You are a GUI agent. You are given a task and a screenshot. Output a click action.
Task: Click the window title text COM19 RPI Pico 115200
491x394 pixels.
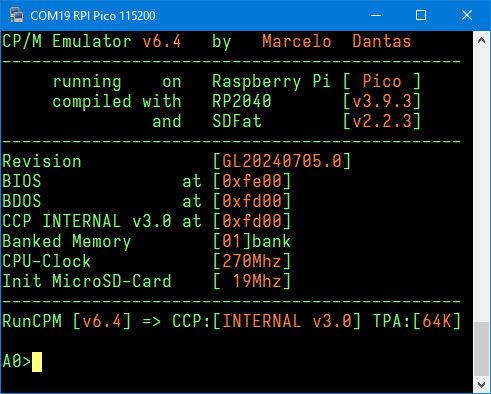[93, 16]
